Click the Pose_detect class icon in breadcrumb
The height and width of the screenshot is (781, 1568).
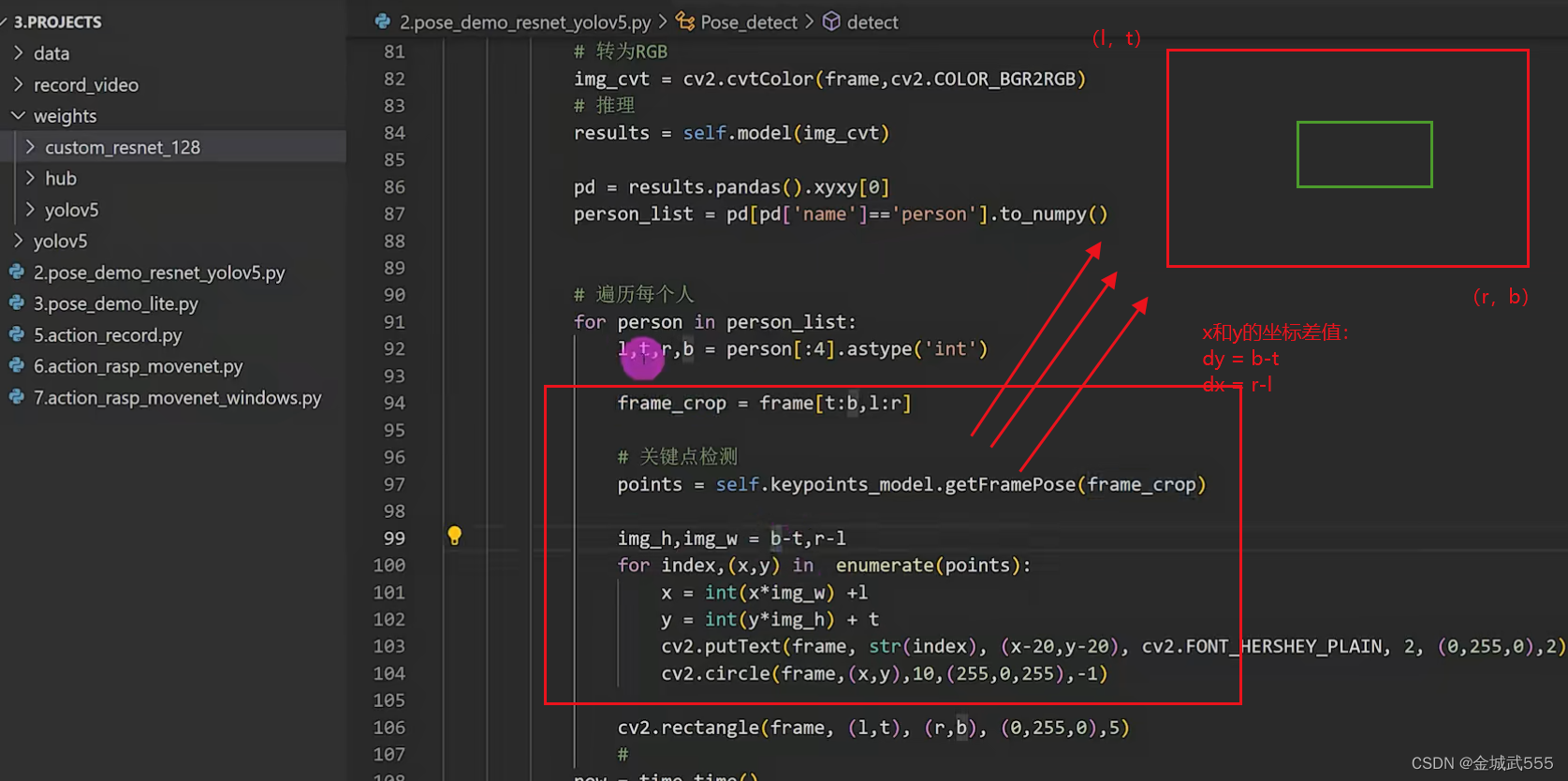click(x=686, y=22)
